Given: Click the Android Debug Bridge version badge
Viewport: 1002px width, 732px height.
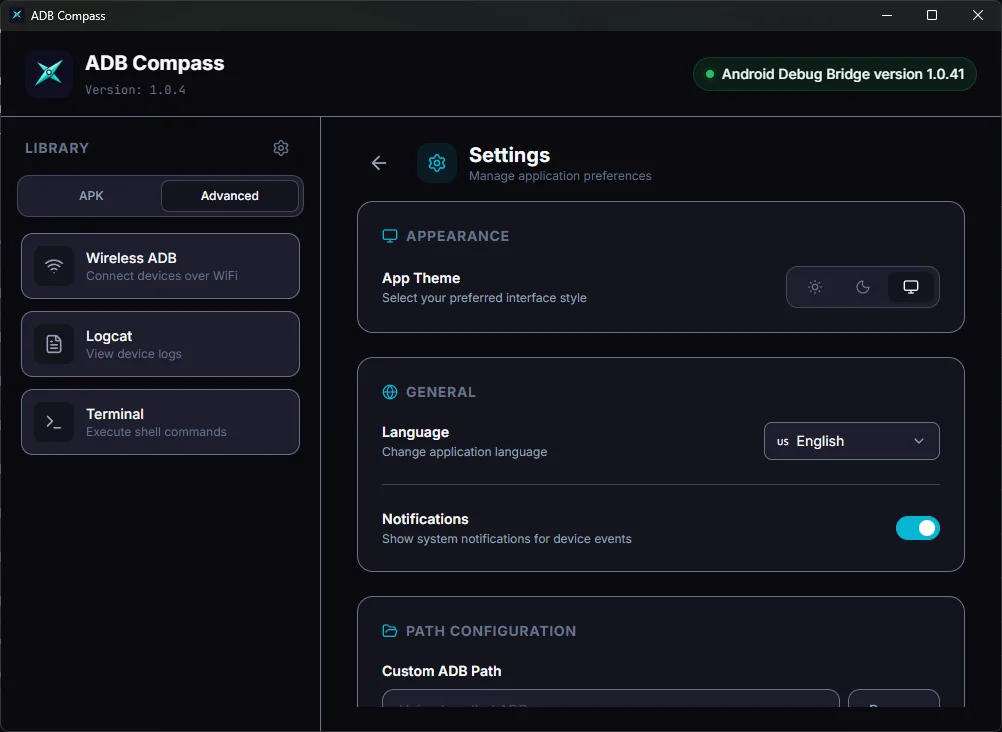Looking at the screenshot, I should 835,73.
